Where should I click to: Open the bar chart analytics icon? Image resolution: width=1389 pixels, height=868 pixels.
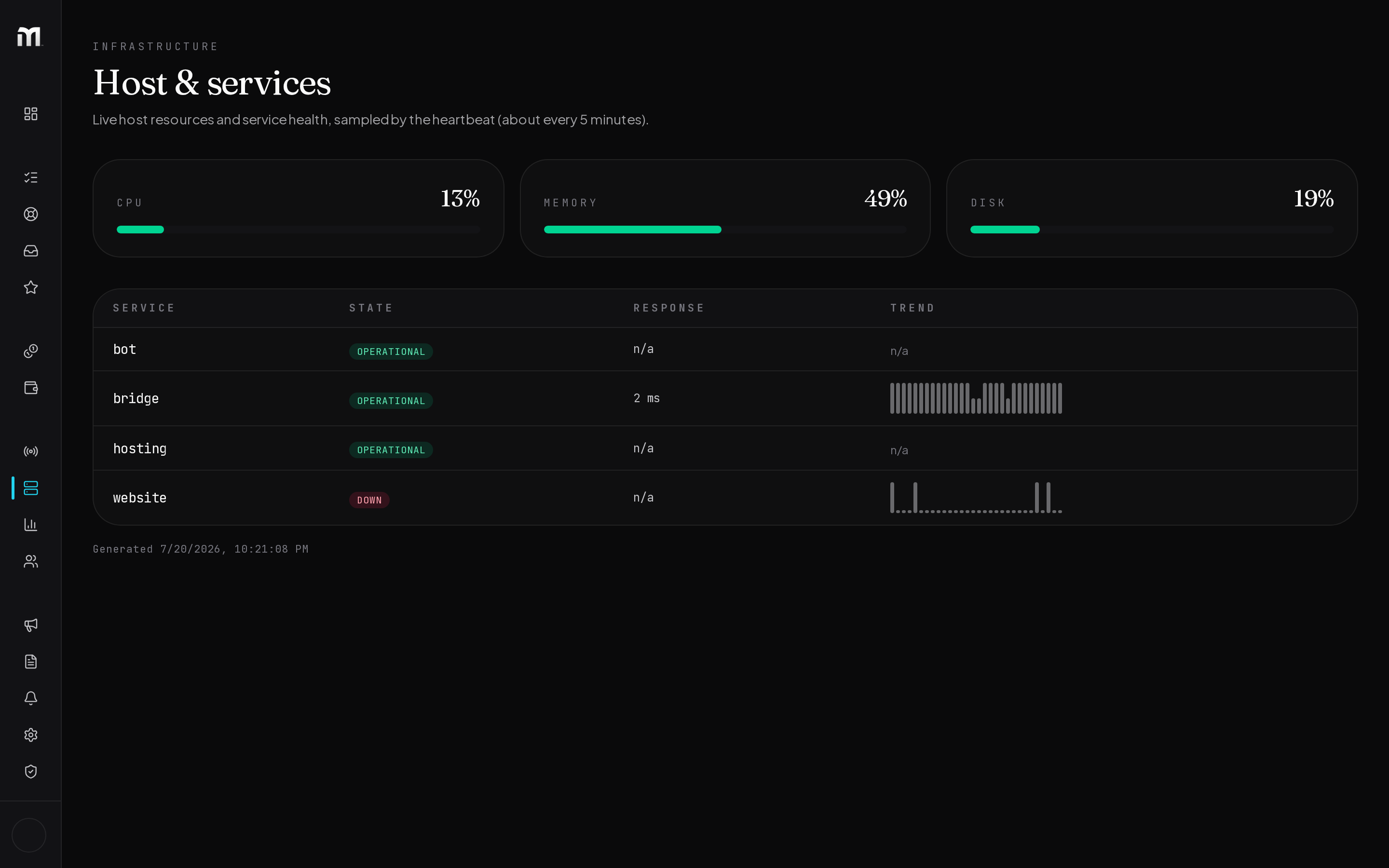tap(31, 525)
